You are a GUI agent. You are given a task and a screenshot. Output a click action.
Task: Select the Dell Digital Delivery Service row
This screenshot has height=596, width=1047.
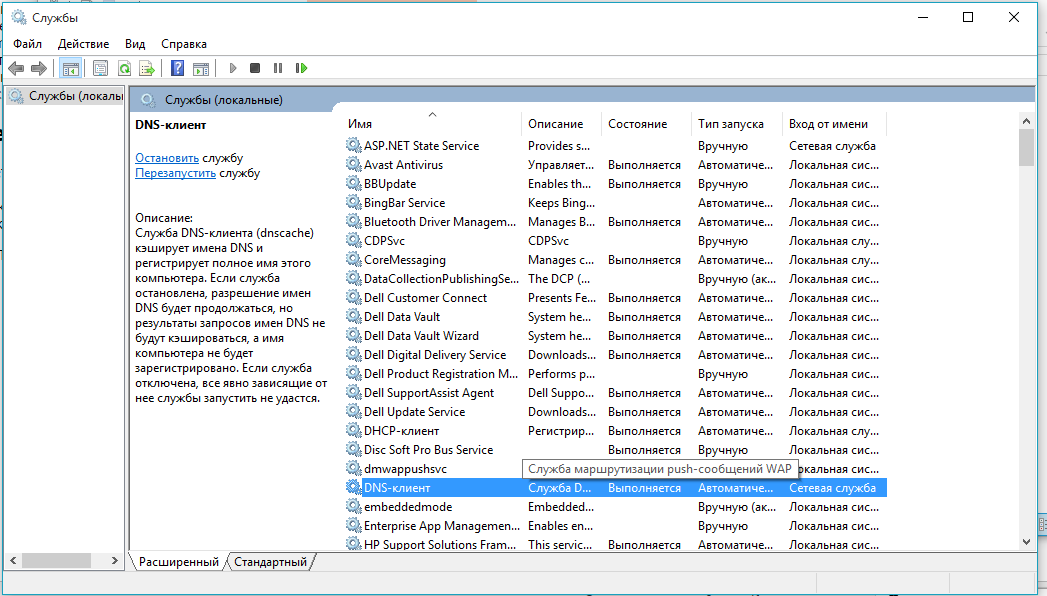(x=616, y=354)
